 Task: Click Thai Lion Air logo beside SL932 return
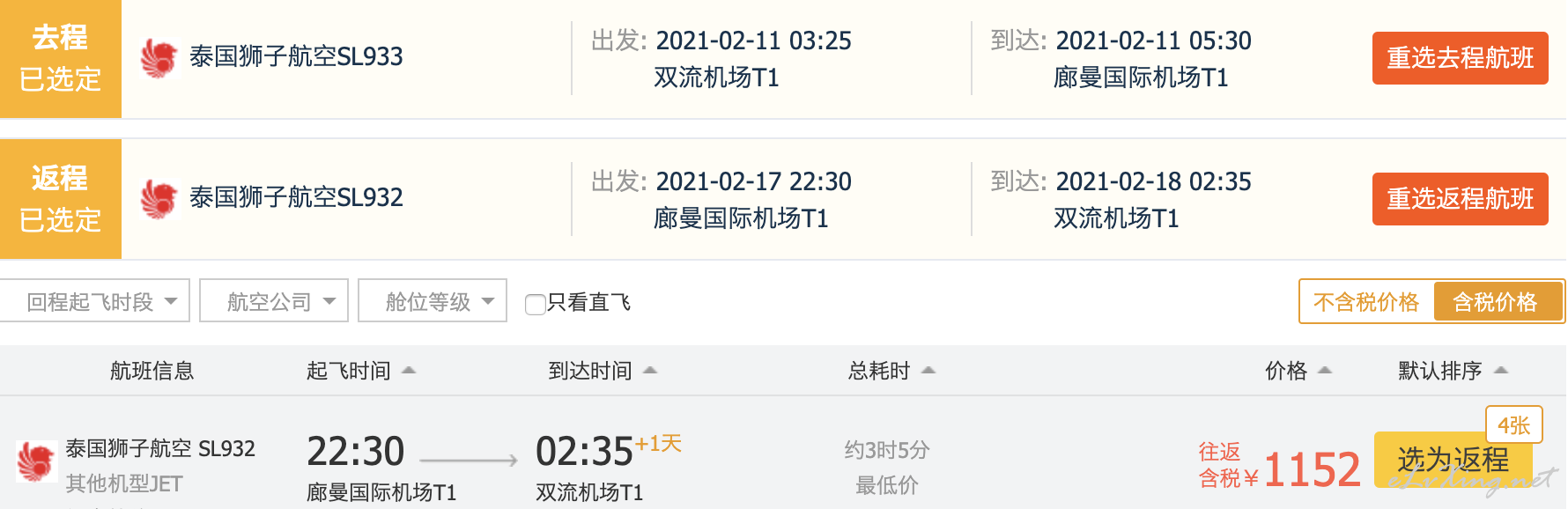159,198
